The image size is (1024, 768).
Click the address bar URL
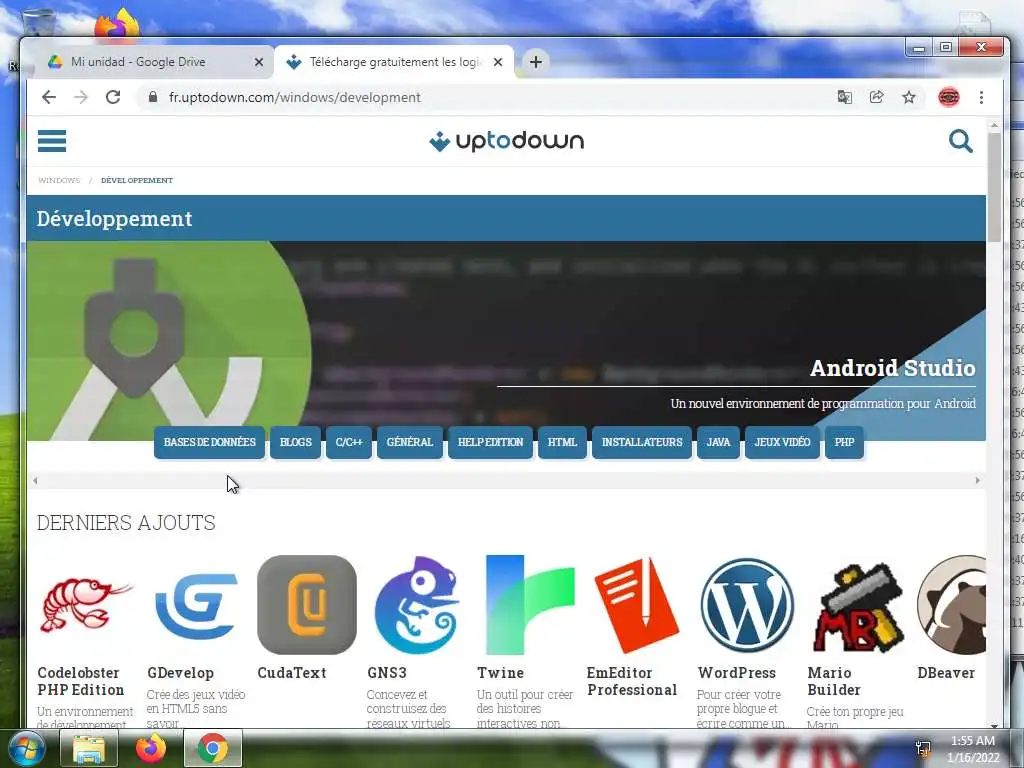pos(295,97)
